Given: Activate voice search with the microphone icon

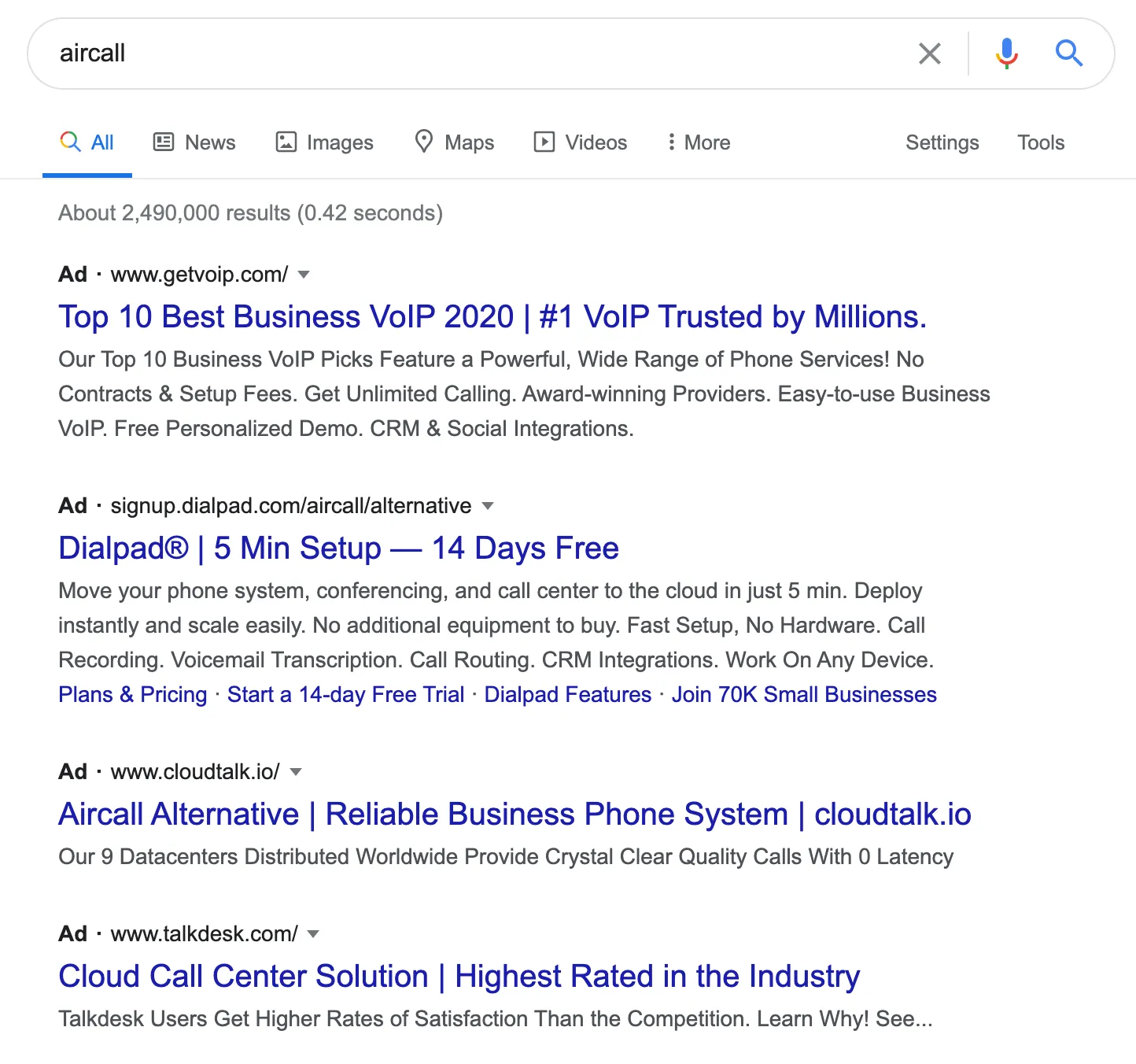Looking at the screenshot, I should (x=1005, y=54).
